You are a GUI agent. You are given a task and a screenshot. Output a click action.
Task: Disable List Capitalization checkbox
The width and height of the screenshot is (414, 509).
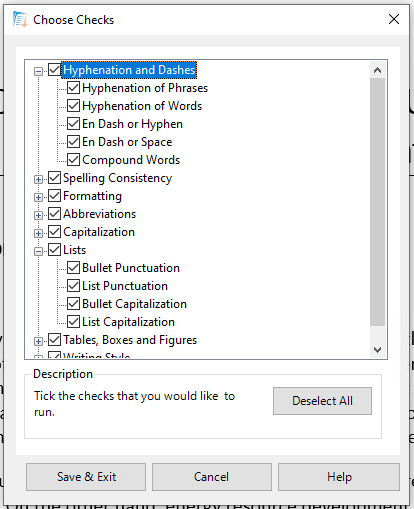click(73, 322)
